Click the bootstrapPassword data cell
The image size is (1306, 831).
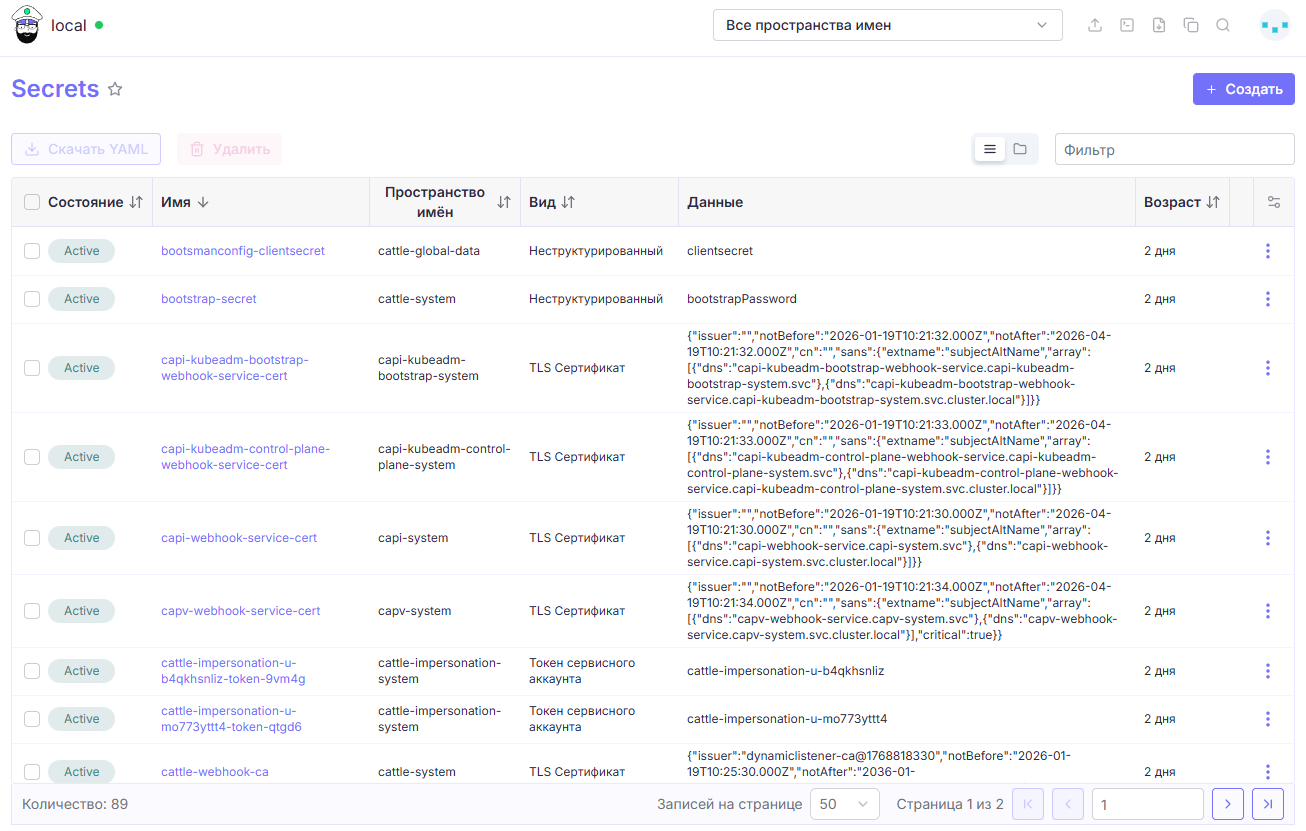click(x=742, y=299)
